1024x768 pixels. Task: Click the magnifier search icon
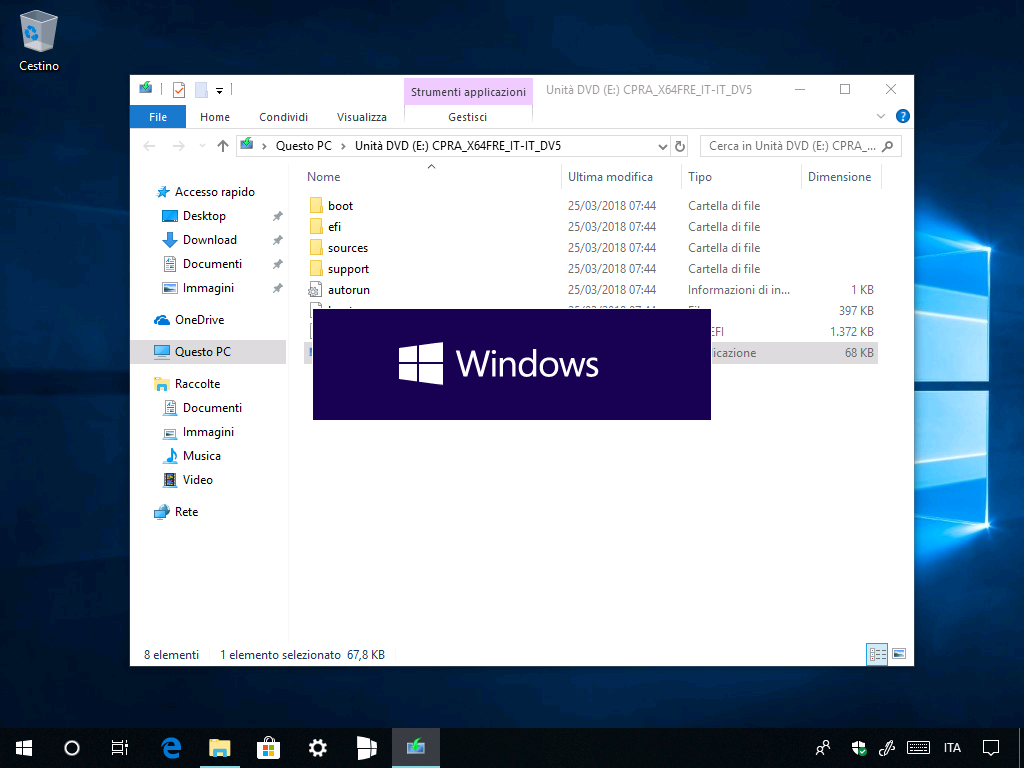tap(888, 146)
